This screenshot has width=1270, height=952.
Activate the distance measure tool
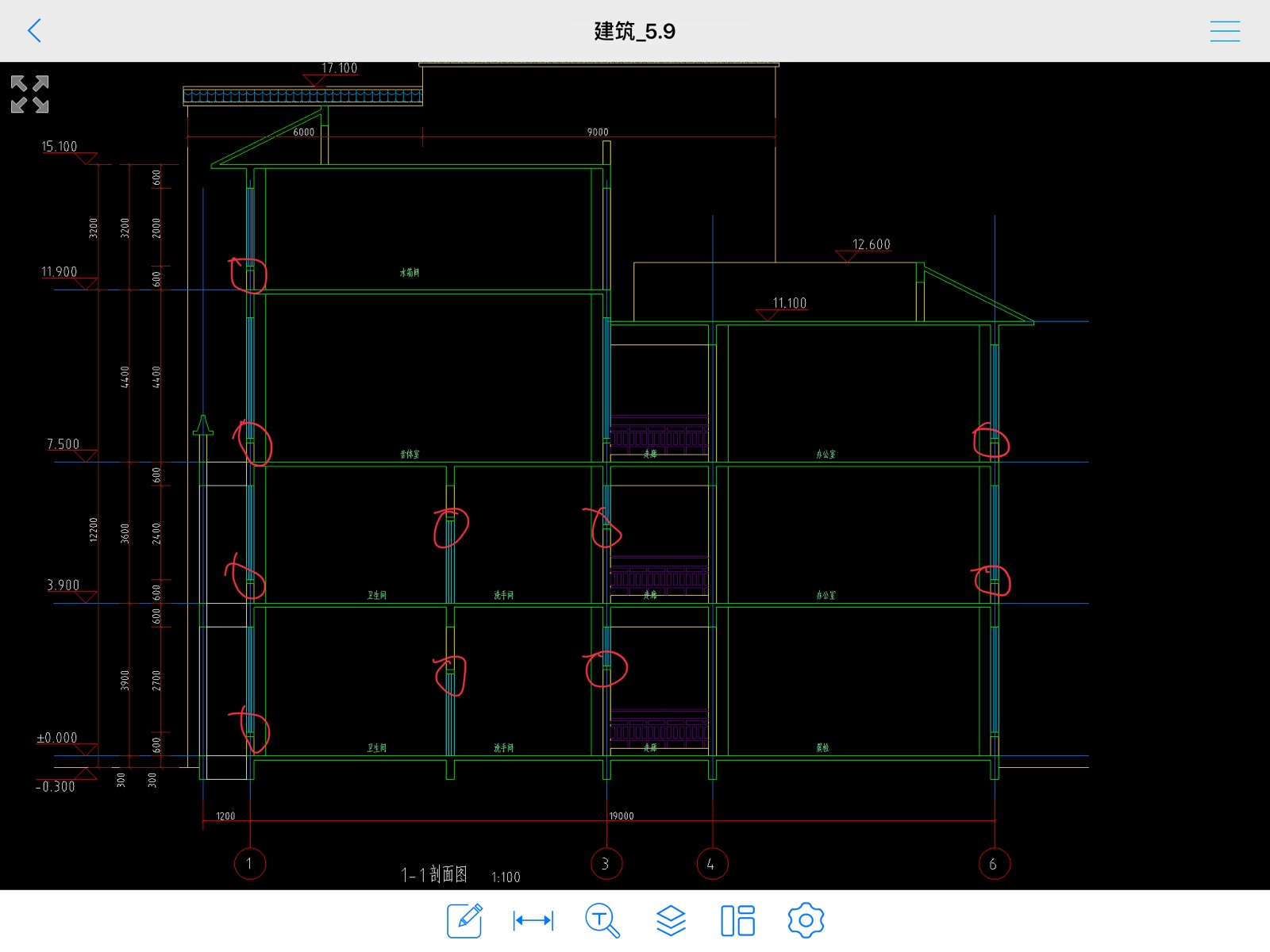(533, 920)
